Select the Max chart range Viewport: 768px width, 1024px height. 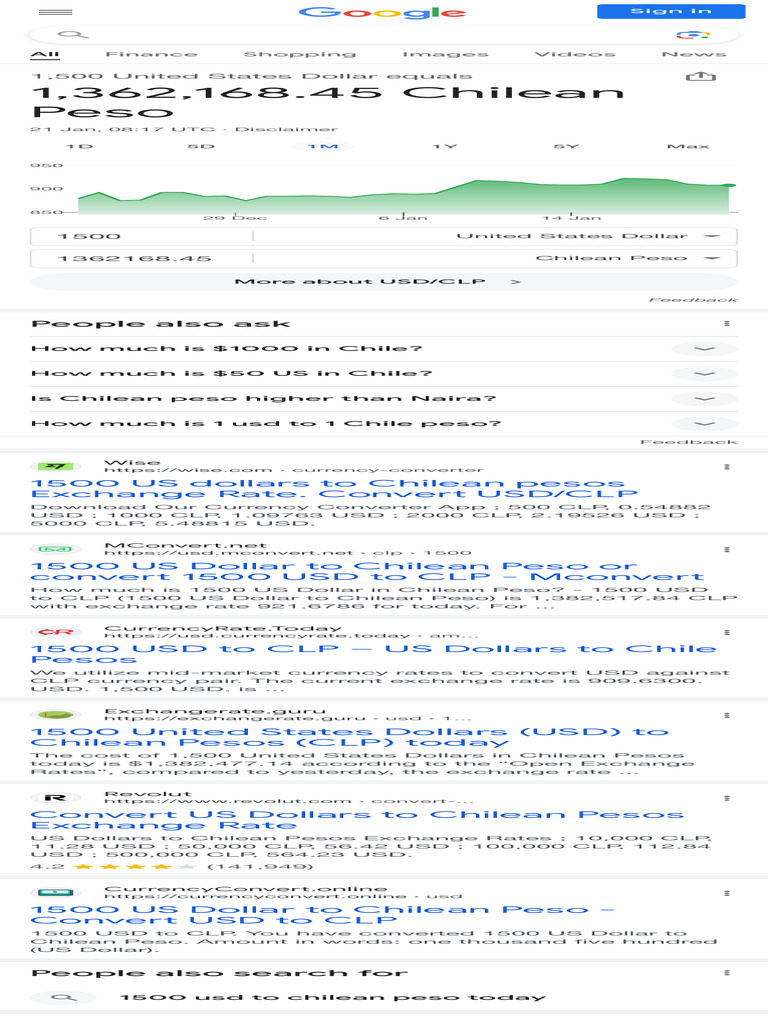click(688, 146)
